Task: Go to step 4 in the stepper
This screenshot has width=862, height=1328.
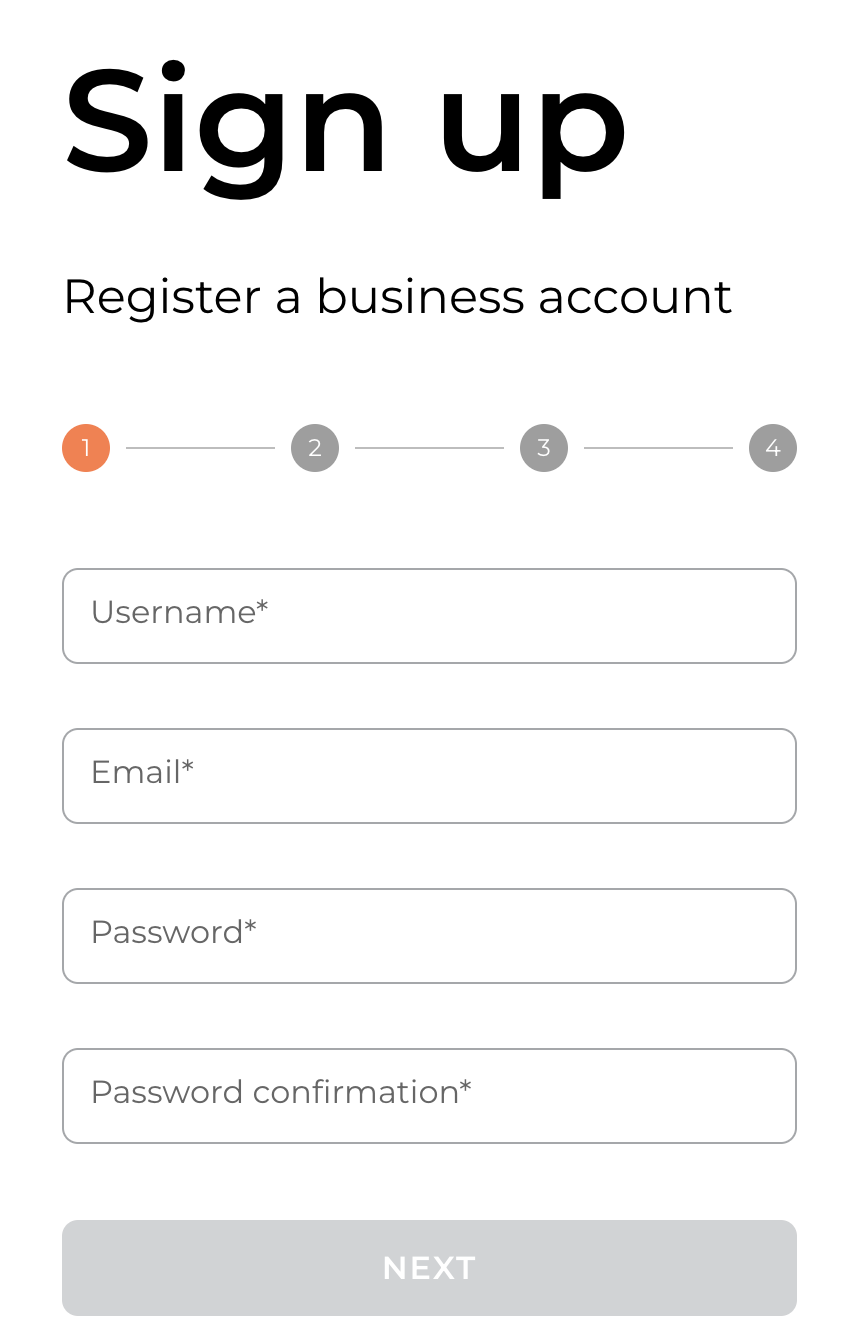Action: 773,448
